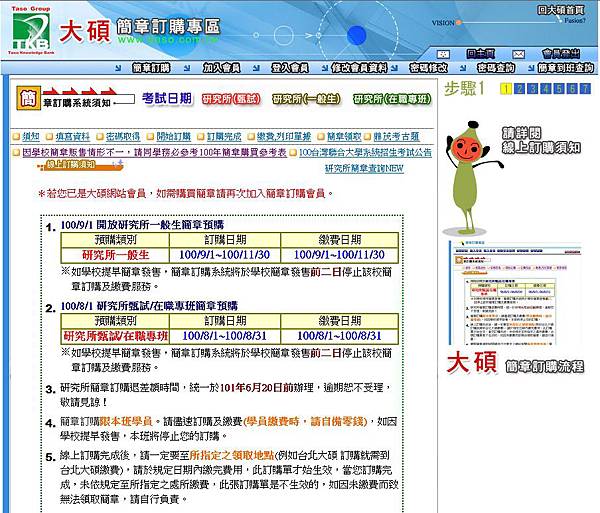This screenshot has width=600, height=513.
Task: Select the 研究所(一般生) tab
Action: point(306,99)
